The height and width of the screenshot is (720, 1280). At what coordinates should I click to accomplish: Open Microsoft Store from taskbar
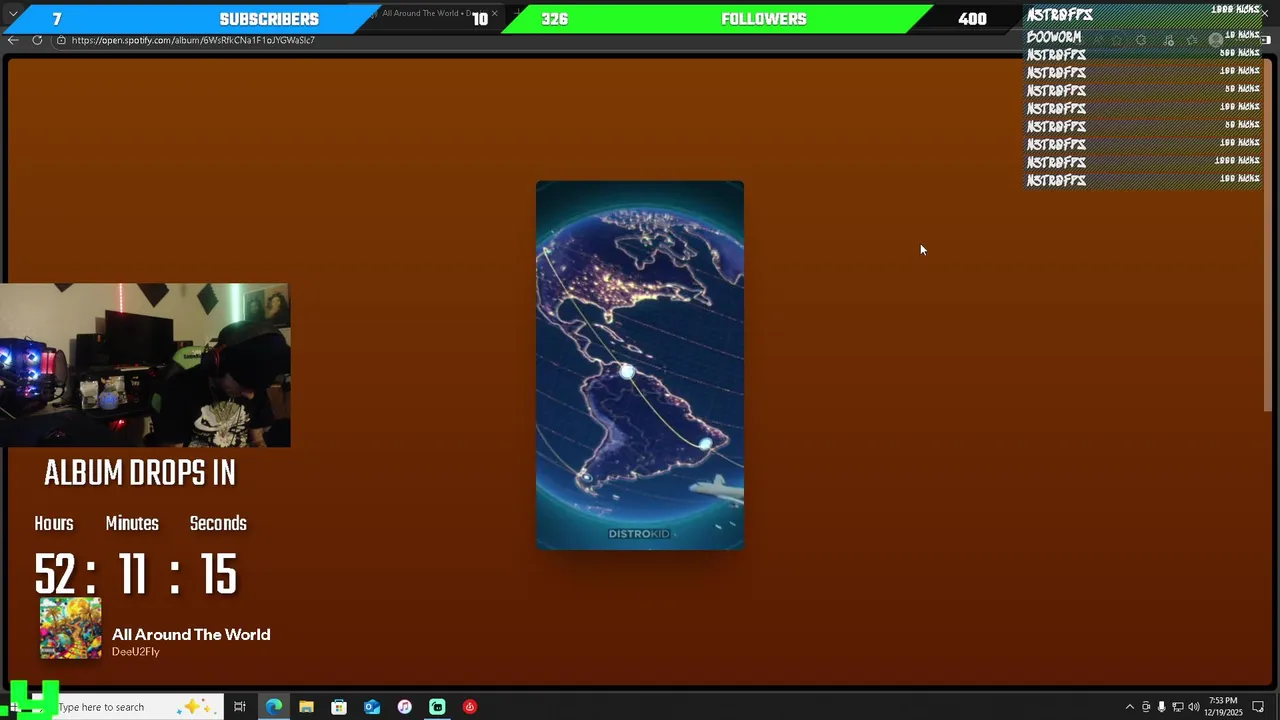pos(339,707)
